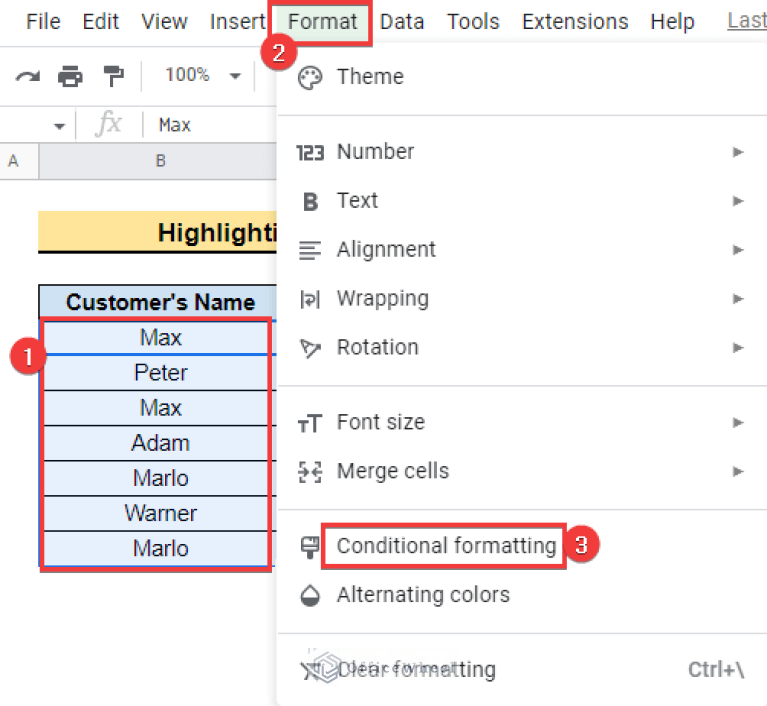
Task: Select the paint format roller icon
Action: click(x=114, y=76)
